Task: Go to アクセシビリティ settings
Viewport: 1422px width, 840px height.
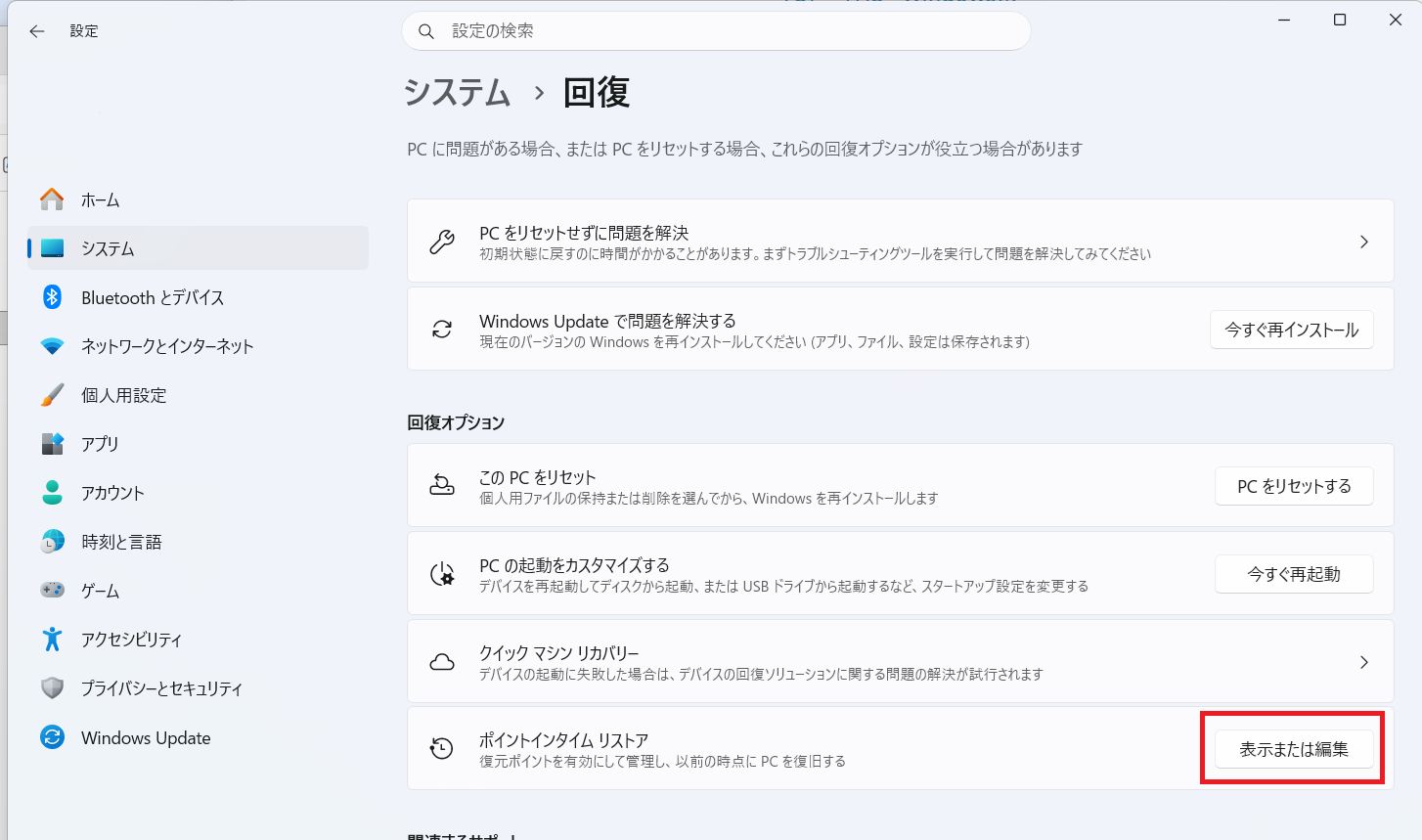Action: tap(198, 640)
